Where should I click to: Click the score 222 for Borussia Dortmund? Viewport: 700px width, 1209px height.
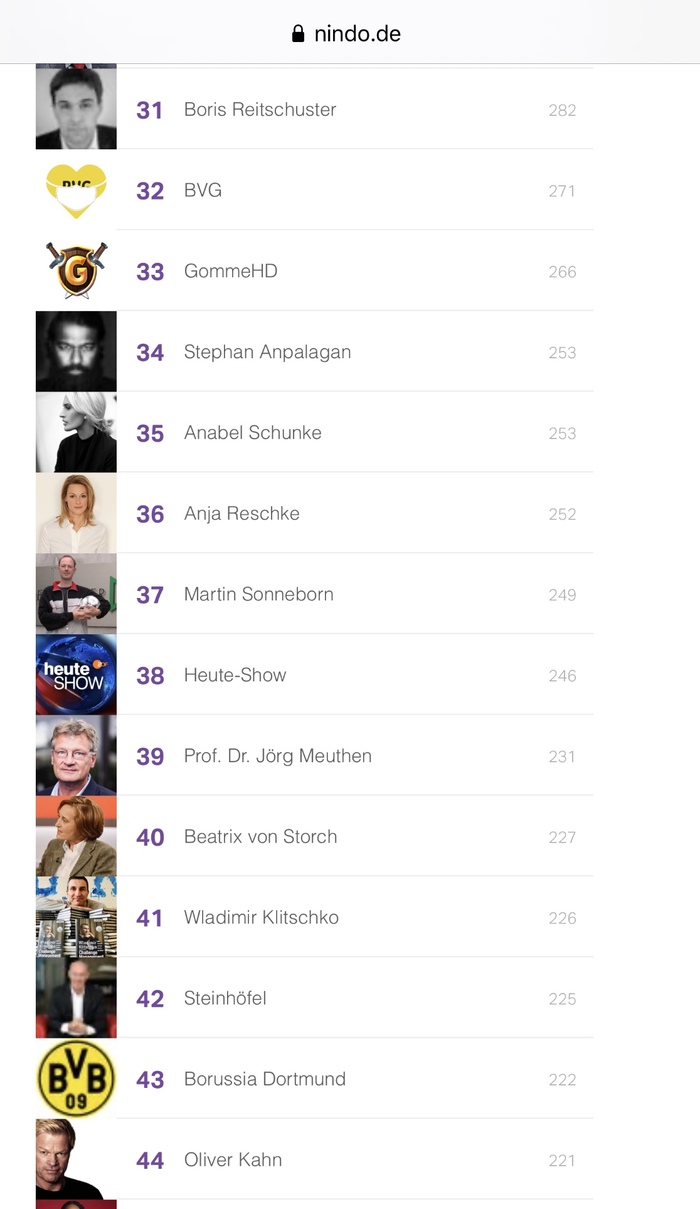click(x=562, y=1080)
